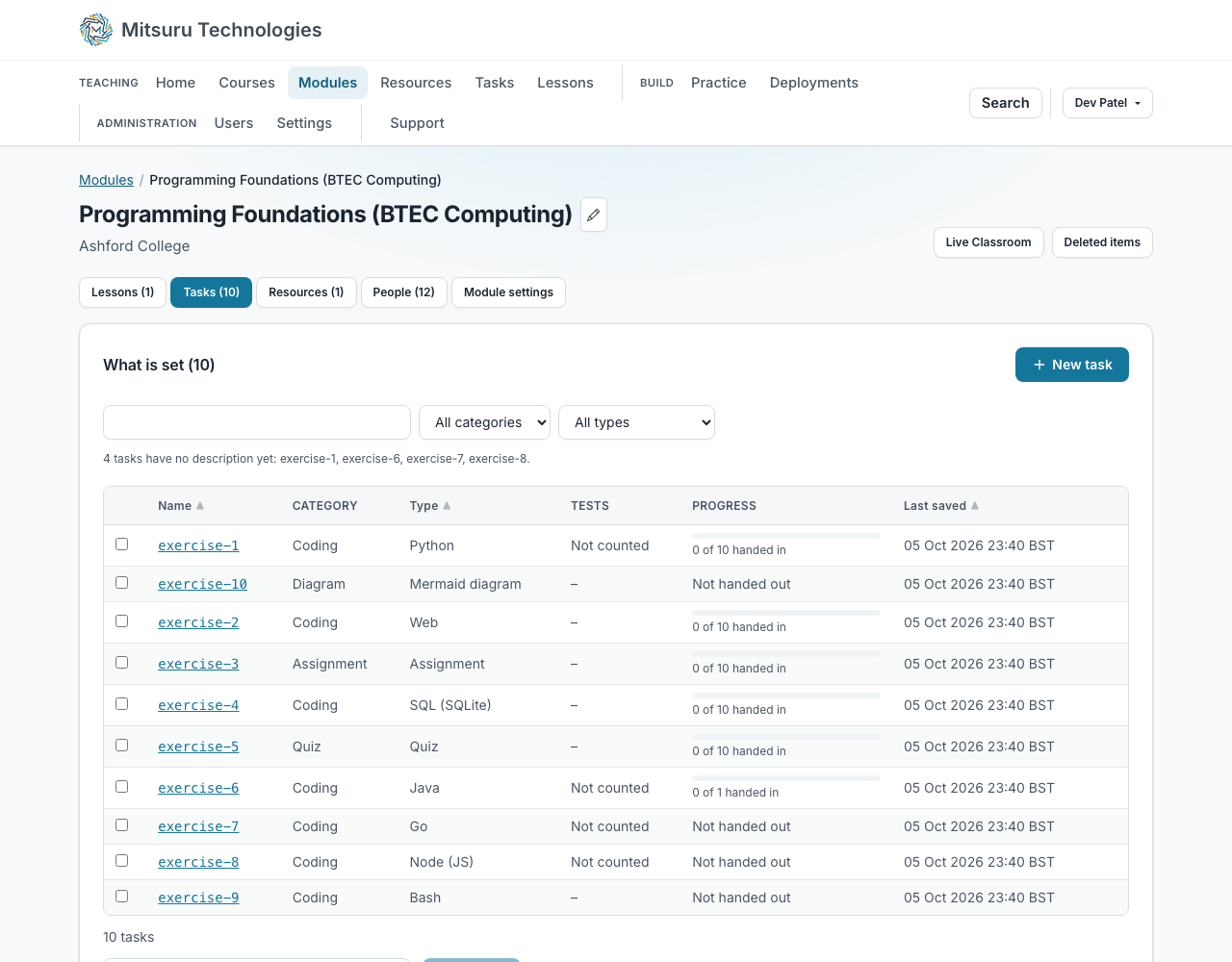Focus the task filter text field
The height and width of the screenshot is (962, 1232).
tap(257, 422)
